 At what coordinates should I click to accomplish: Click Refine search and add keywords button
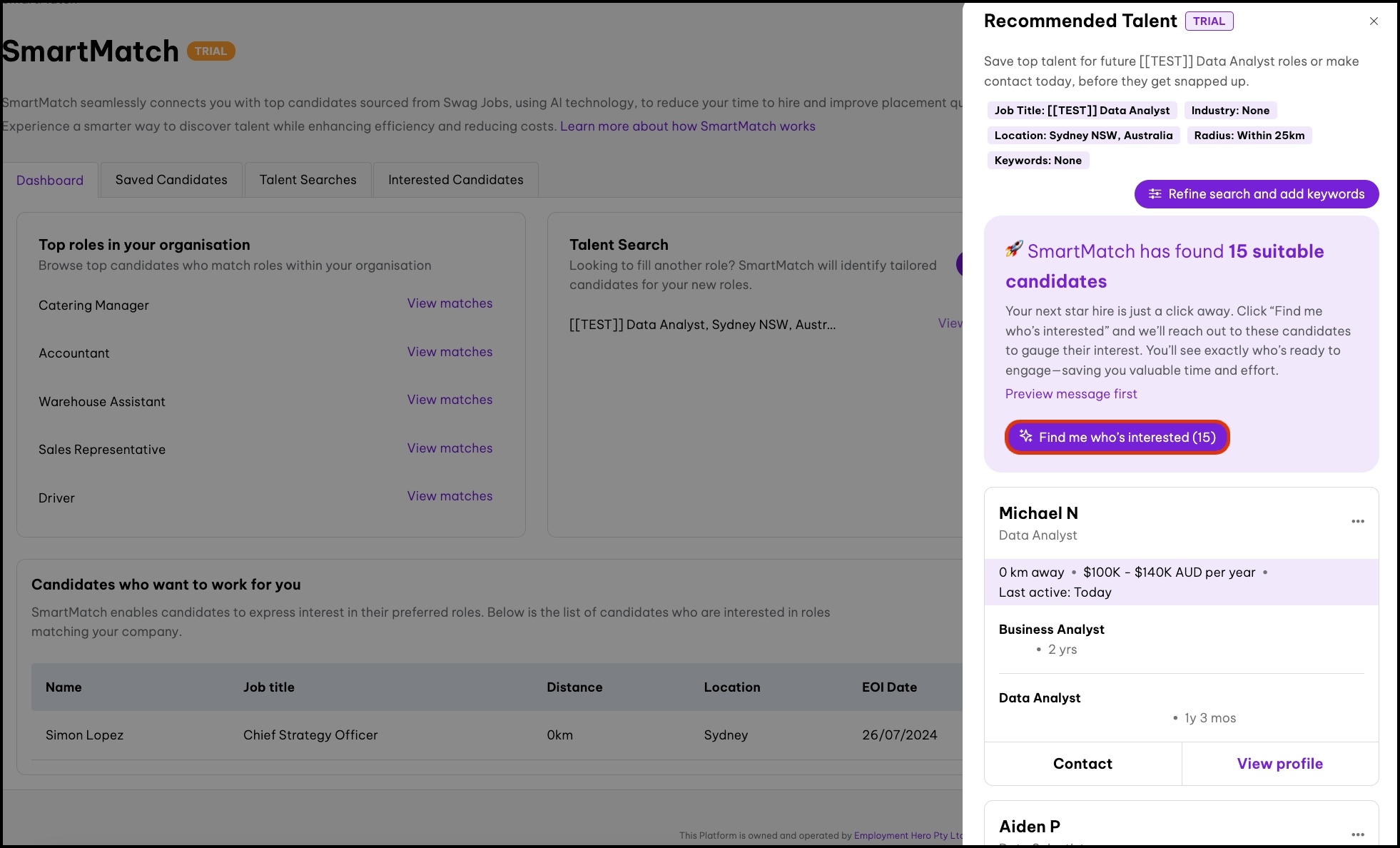pyautogui.click(x=1256, y=194)
